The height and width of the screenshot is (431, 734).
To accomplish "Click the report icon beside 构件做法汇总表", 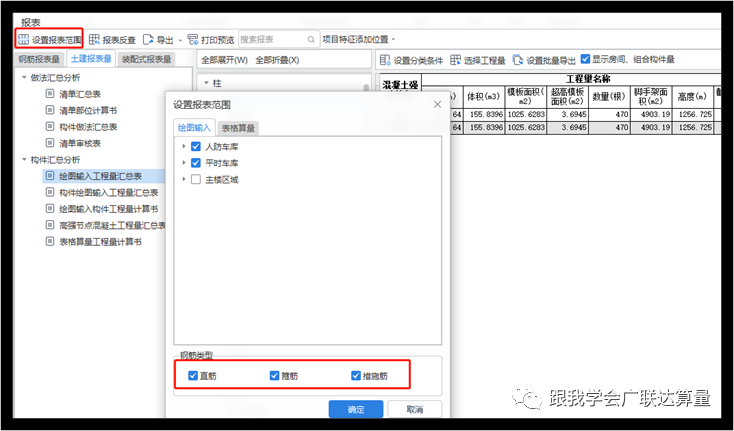I will [50, 126].
